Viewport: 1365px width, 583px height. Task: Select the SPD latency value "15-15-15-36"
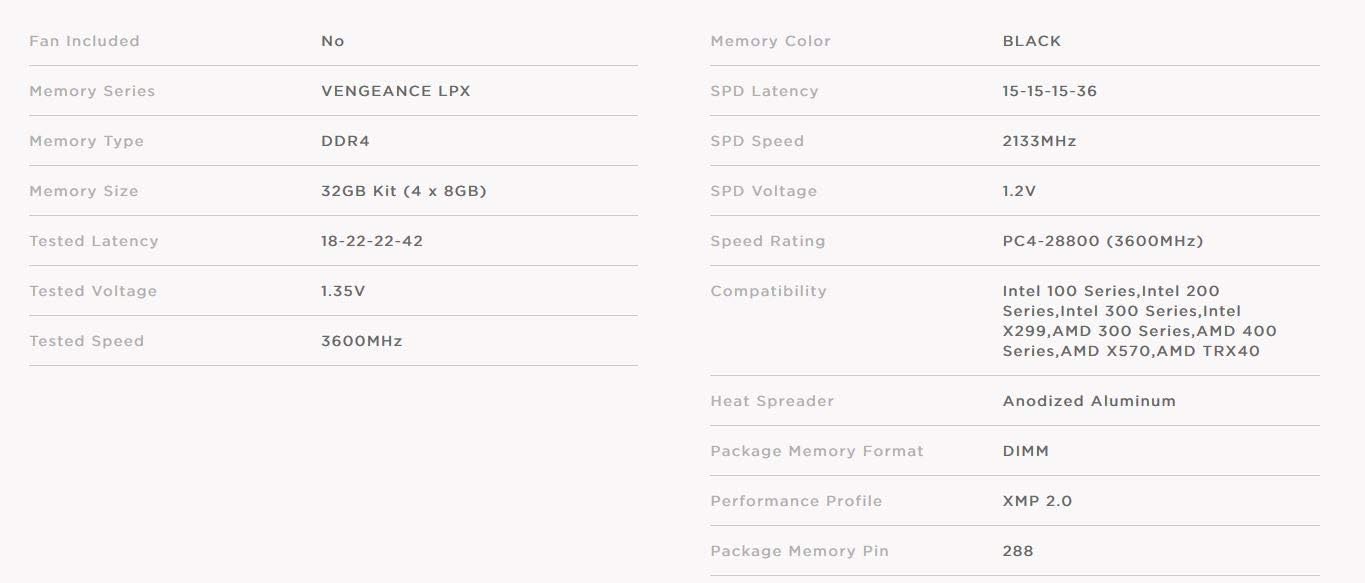(1049, 91)
